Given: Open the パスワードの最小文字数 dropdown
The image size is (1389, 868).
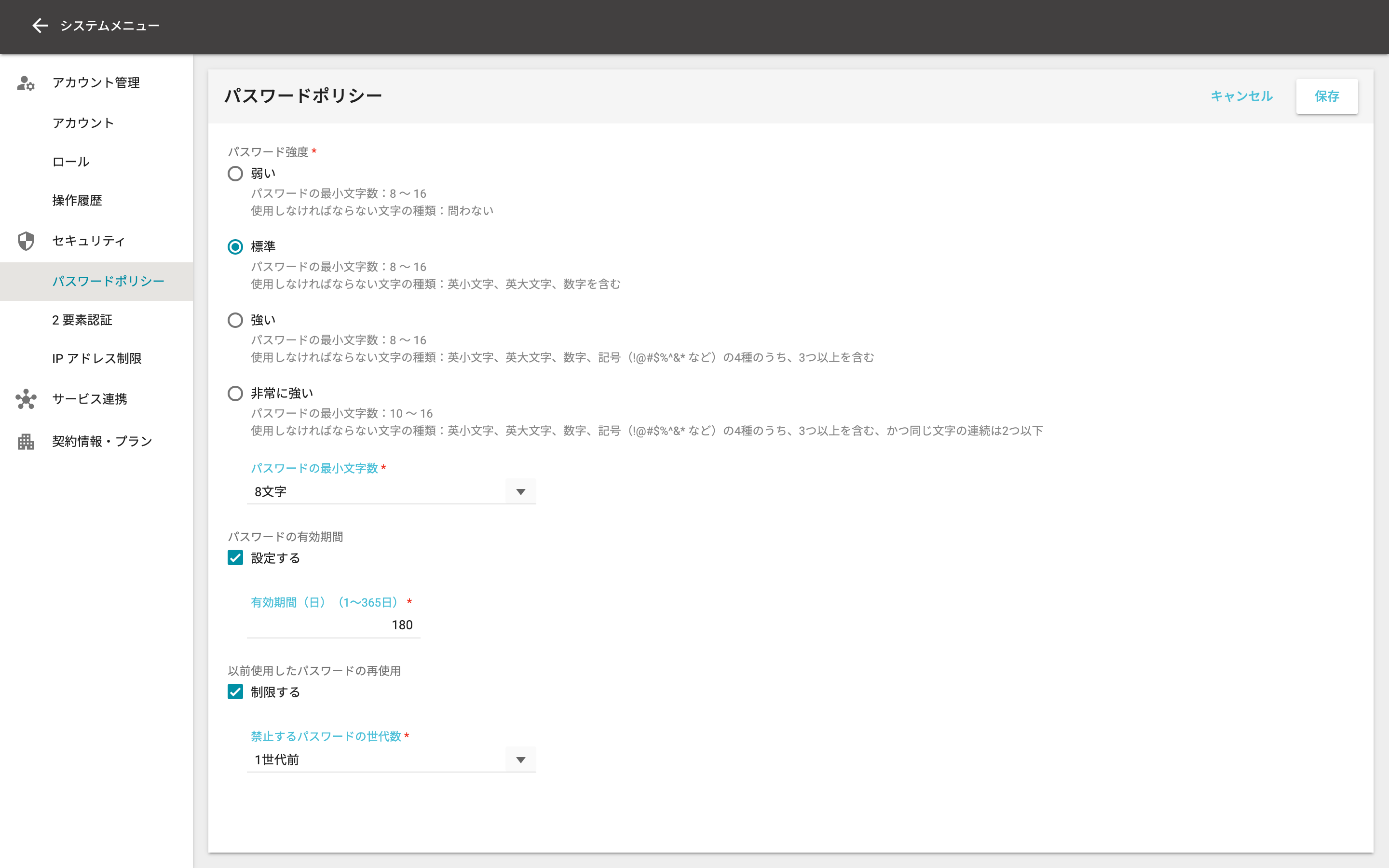Looking at the screenshot, I should (391, 491).
